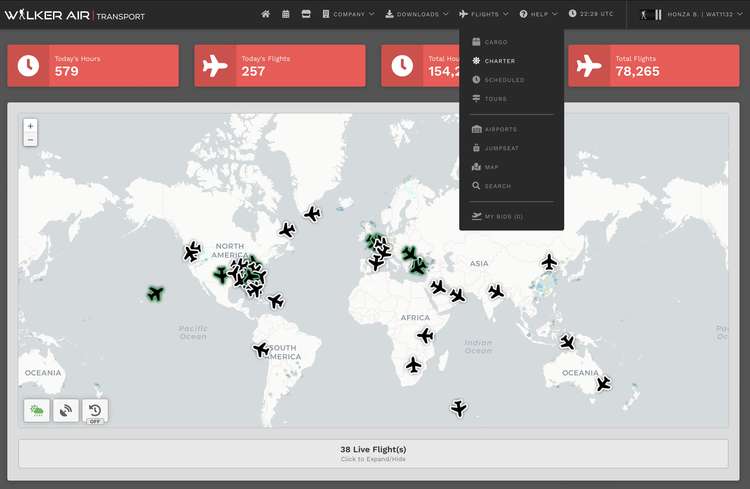Open the Downloads dropdown
The width and height of the screenshot is (750, 489).
(x=417, y=14)
